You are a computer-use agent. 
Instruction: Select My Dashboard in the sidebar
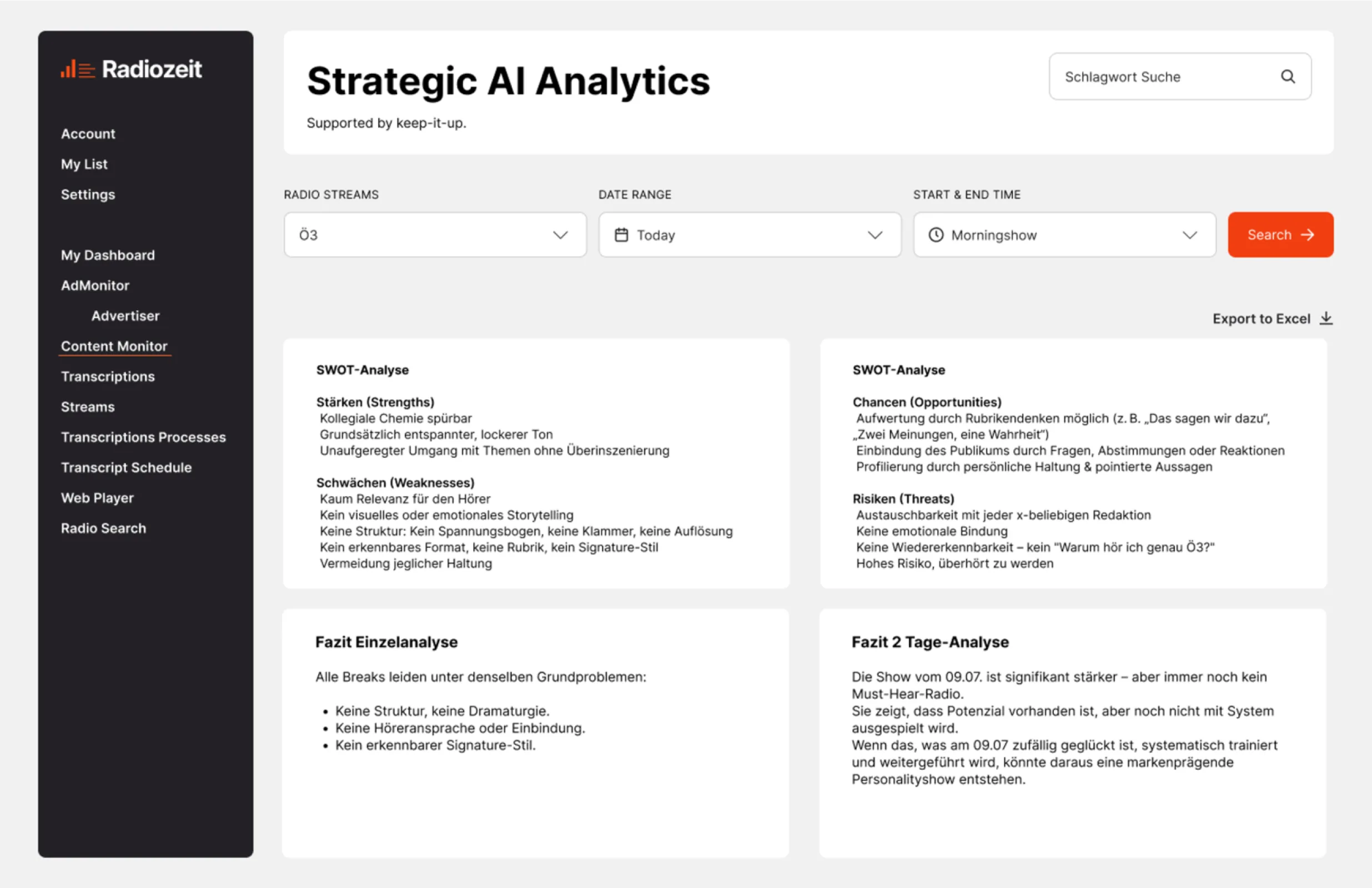click(108, 255)
